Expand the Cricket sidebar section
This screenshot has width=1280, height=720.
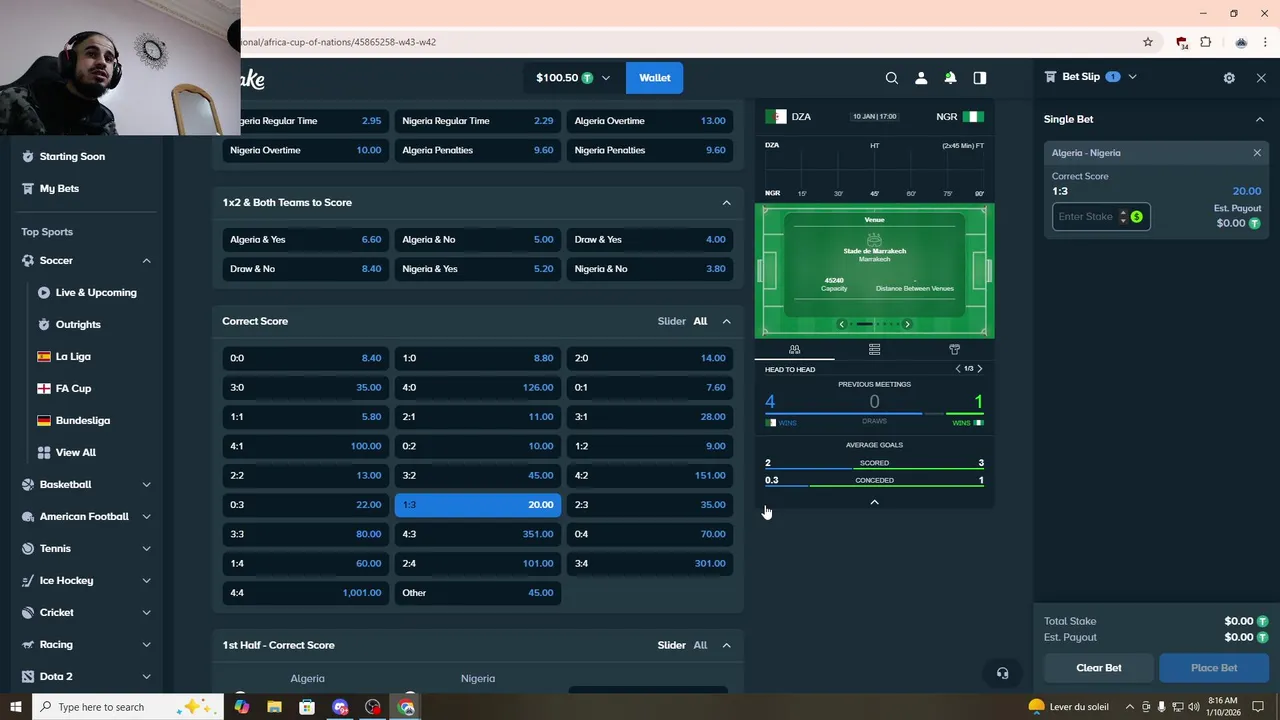[146, 612]
